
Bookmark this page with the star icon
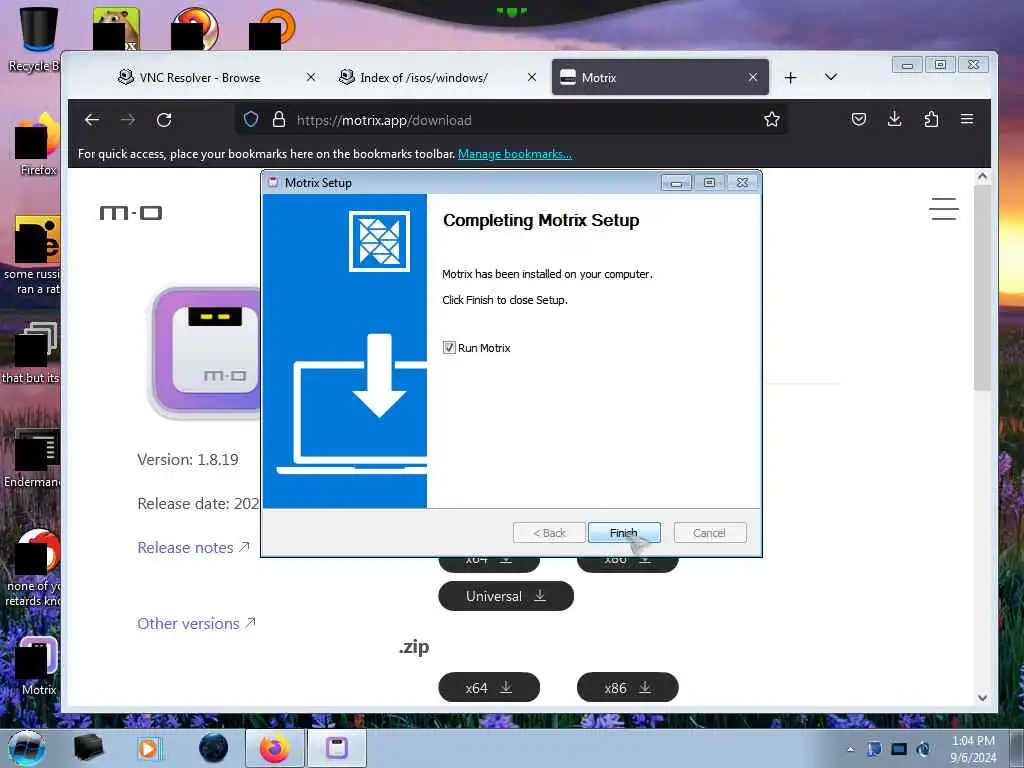[x=772, y=120]
